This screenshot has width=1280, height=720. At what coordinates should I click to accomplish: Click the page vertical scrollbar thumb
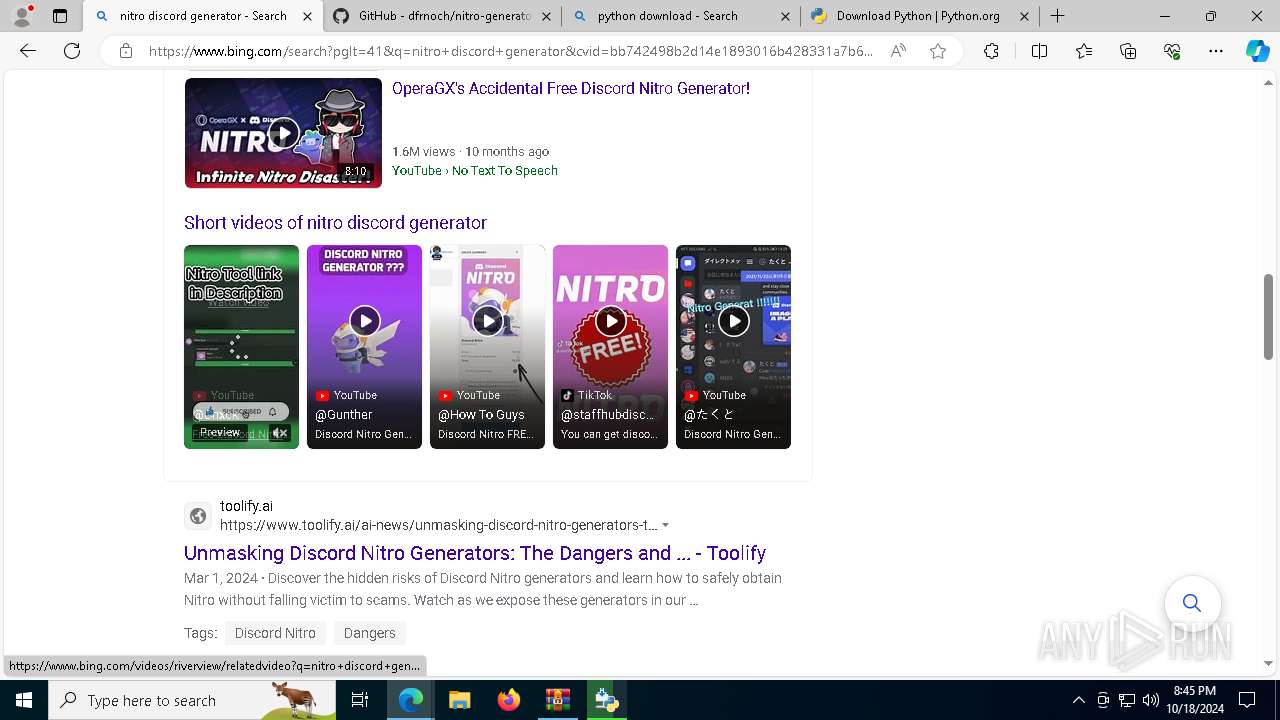(1269, 316)
